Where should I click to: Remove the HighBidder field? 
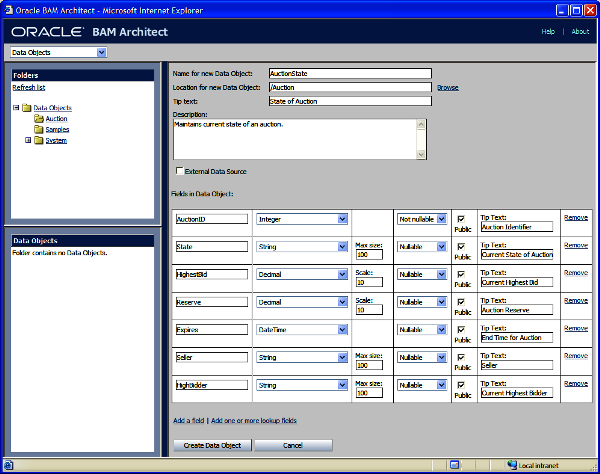tap(576, 384)
